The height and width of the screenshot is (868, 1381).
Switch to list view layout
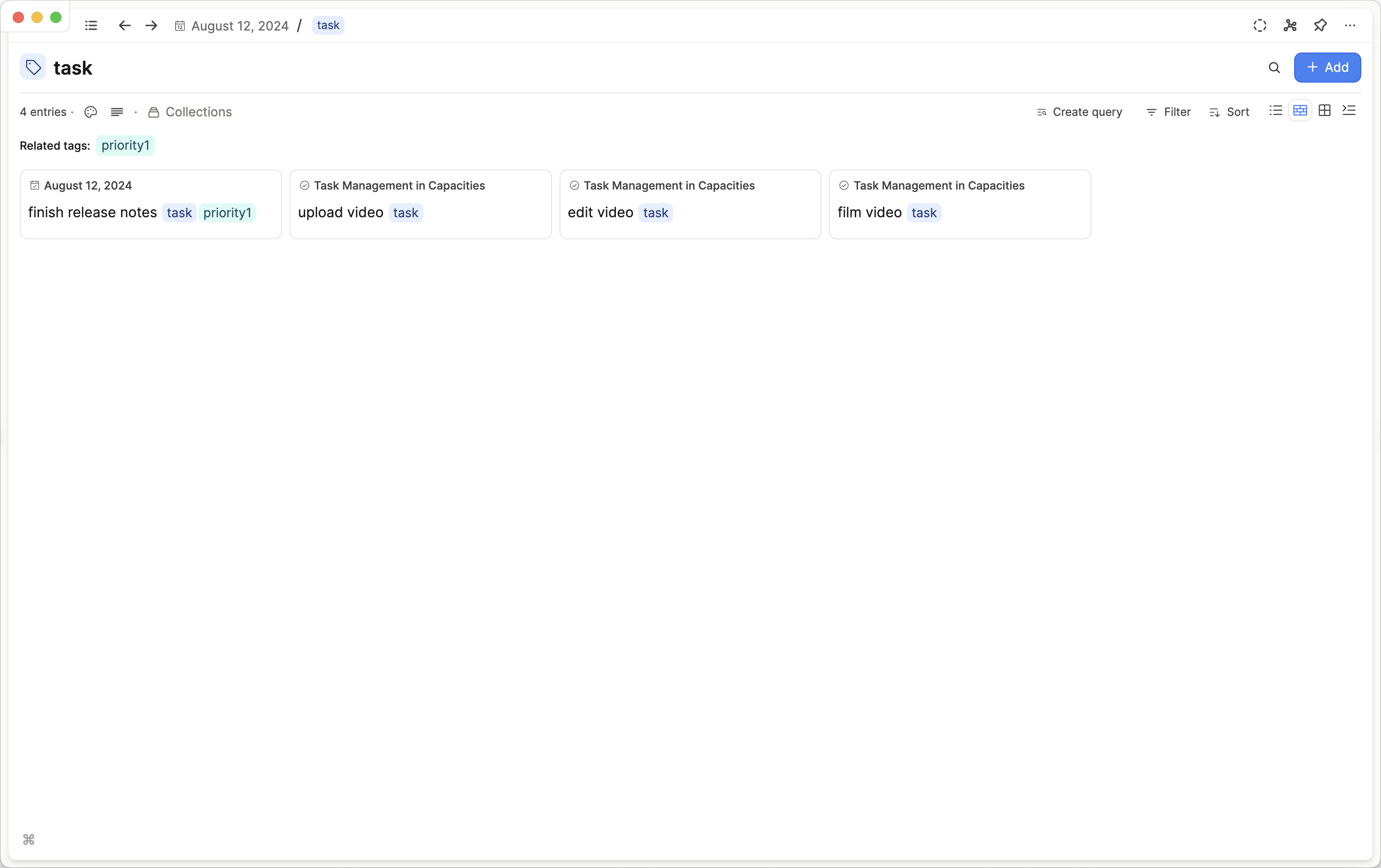click(x=1275, y=111)
